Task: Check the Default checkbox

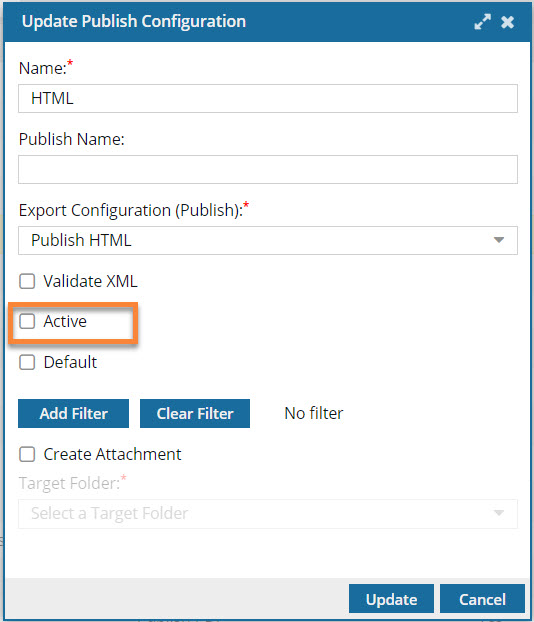Action: click(x=27, y=362)
